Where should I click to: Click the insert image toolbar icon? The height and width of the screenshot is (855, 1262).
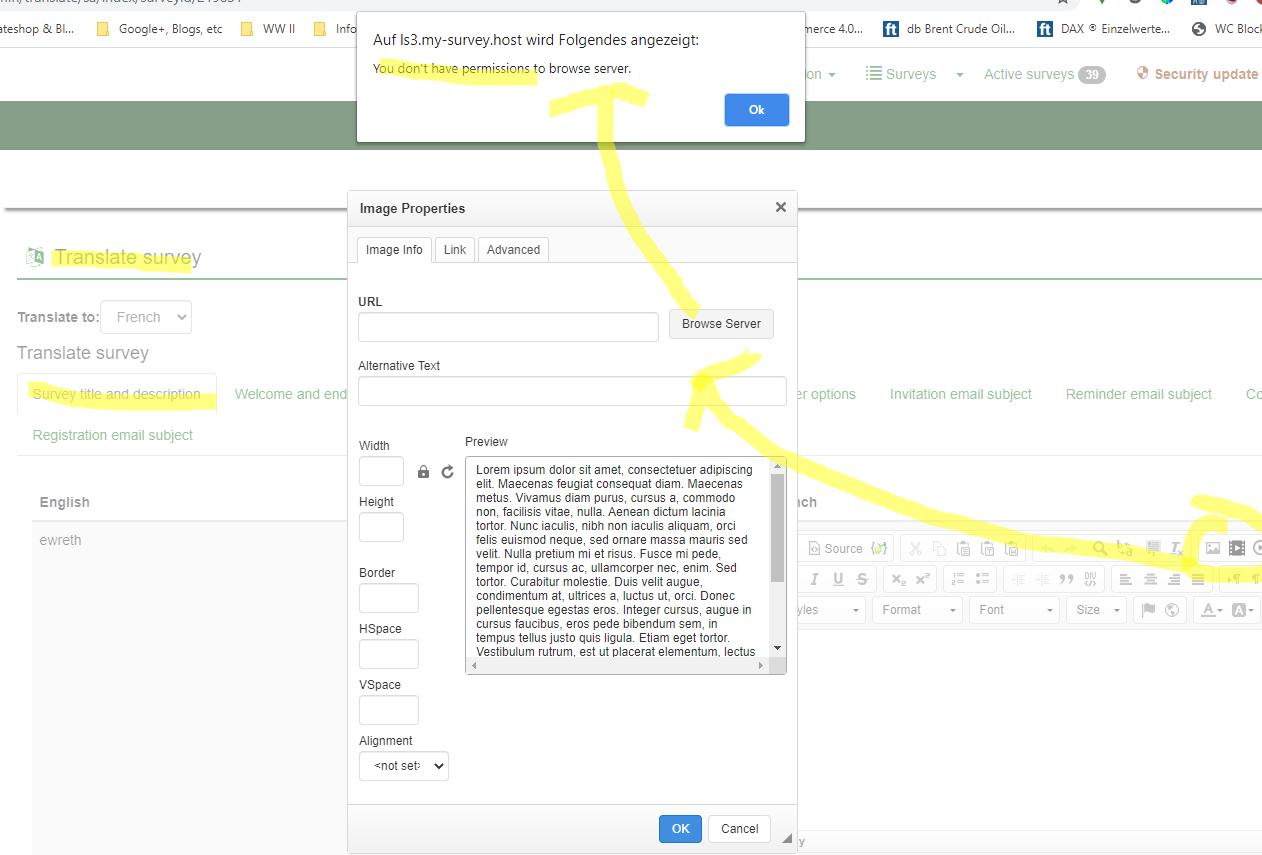(x=1212, y=548)
